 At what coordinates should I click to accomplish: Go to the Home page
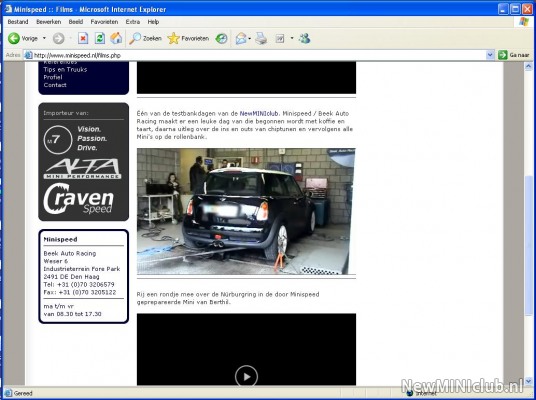(116, 38)
